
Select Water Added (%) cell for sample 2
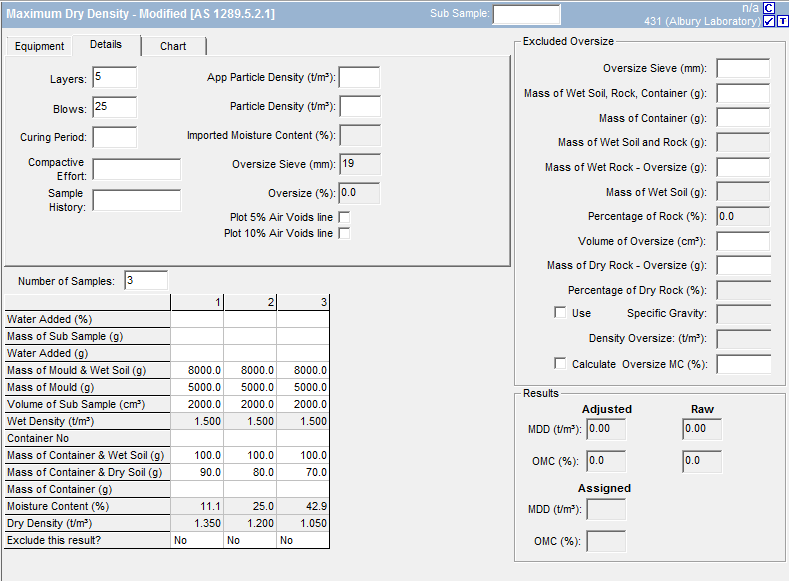pyautogui.click(x=250, y=319)
